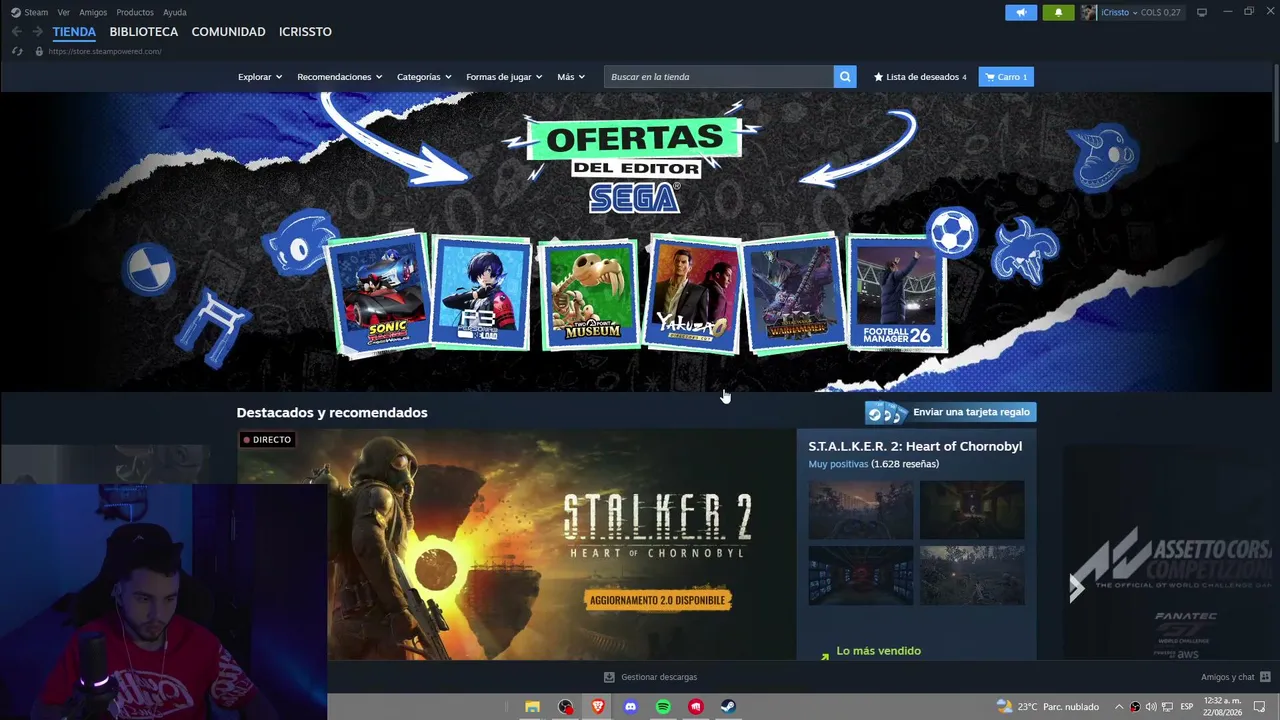The height and width of the screenshot is (720, 1280).
Task: Open Spotify from the taskbar
Action: 663,707
